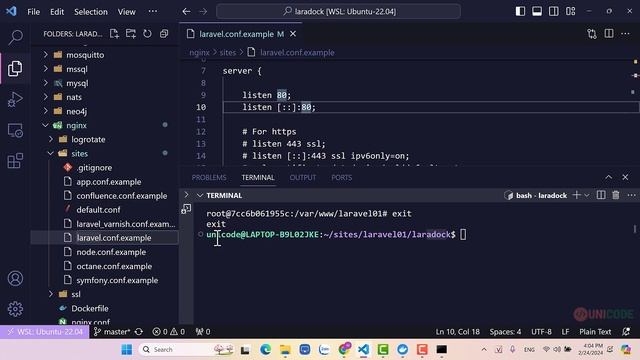640x360 pixels.
Task: Click the command center search box
Action: click(338, 11)
